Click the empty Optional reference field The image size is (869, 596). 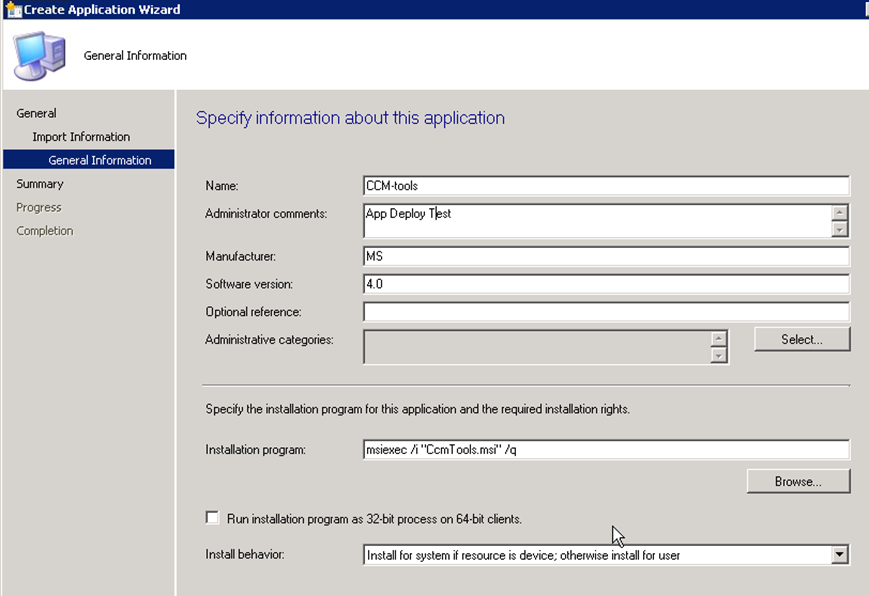click(x=606, y=312)
